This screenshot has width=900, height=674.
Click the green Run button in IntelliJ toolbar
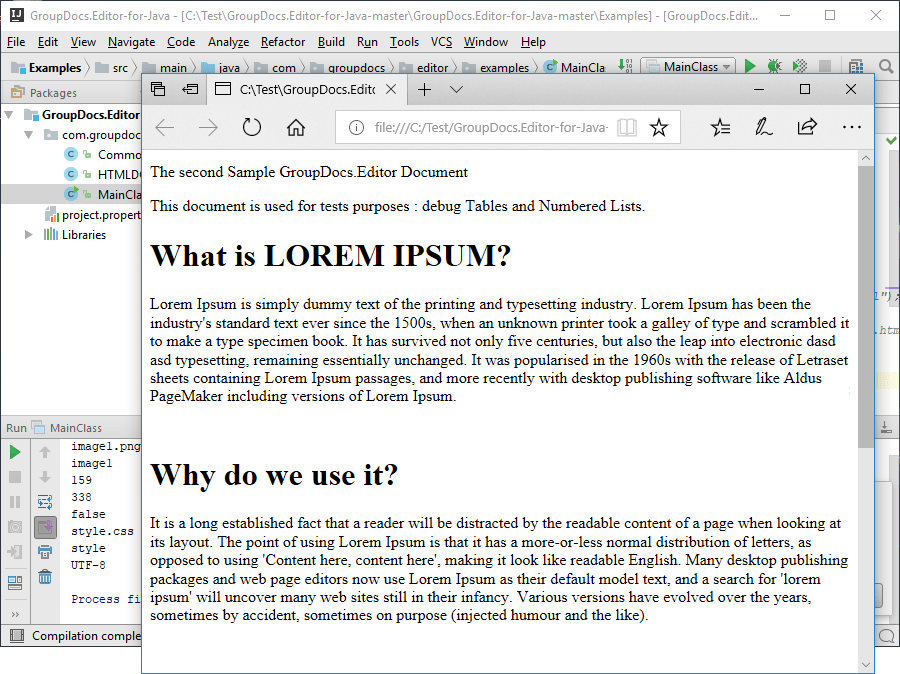[x=750, y=66]
